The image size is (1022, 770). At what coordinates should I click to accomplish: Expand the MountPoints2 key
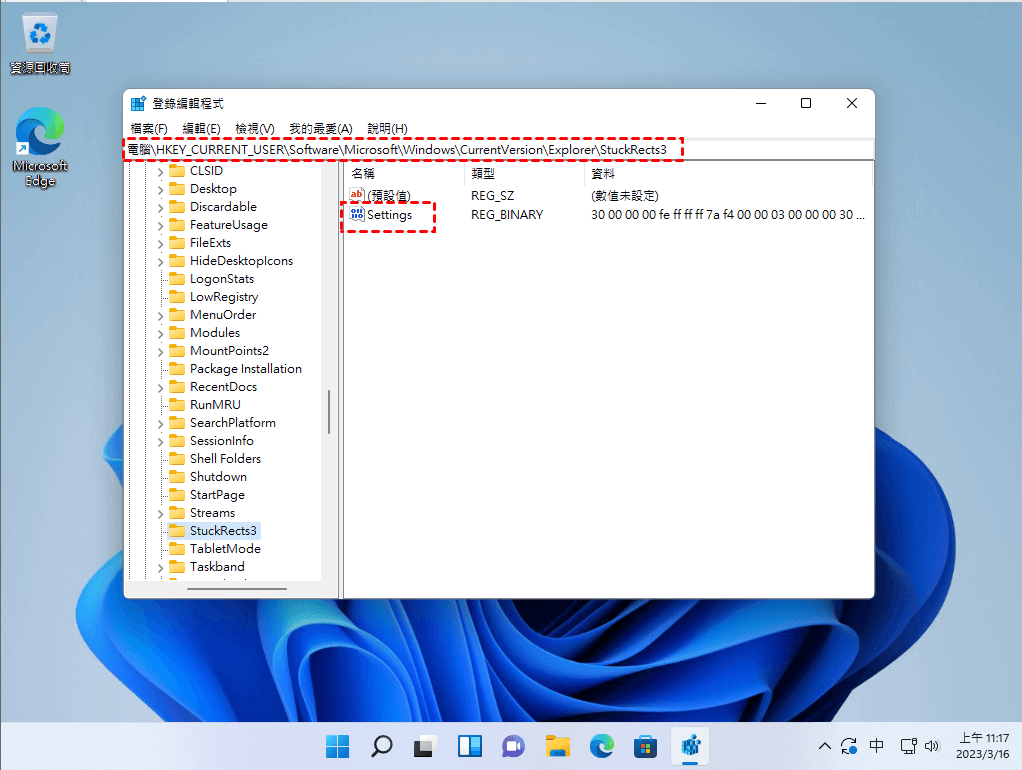pos(160,352)
